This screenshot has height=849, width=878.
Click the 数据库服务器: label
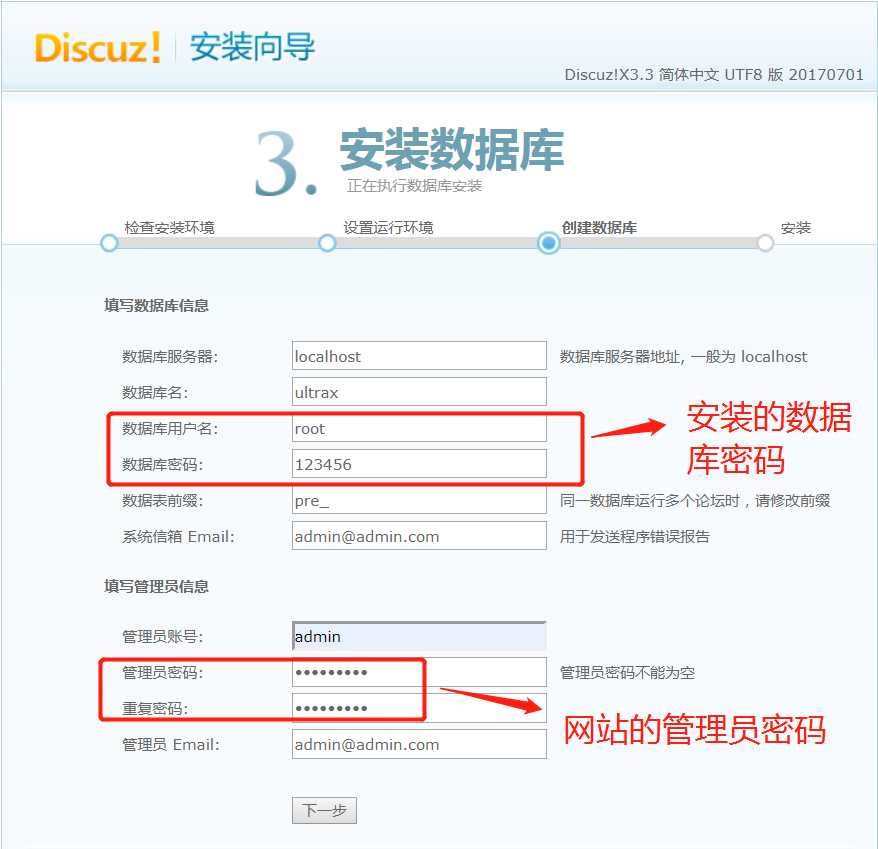click(x=170, y=357)
